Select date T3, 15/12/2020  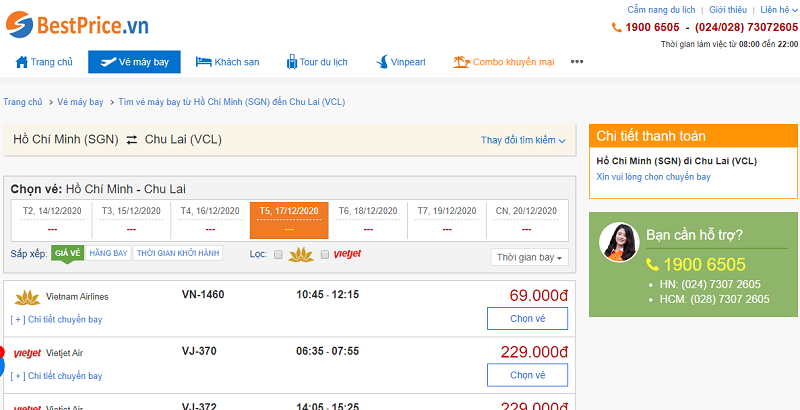point(131,220)
